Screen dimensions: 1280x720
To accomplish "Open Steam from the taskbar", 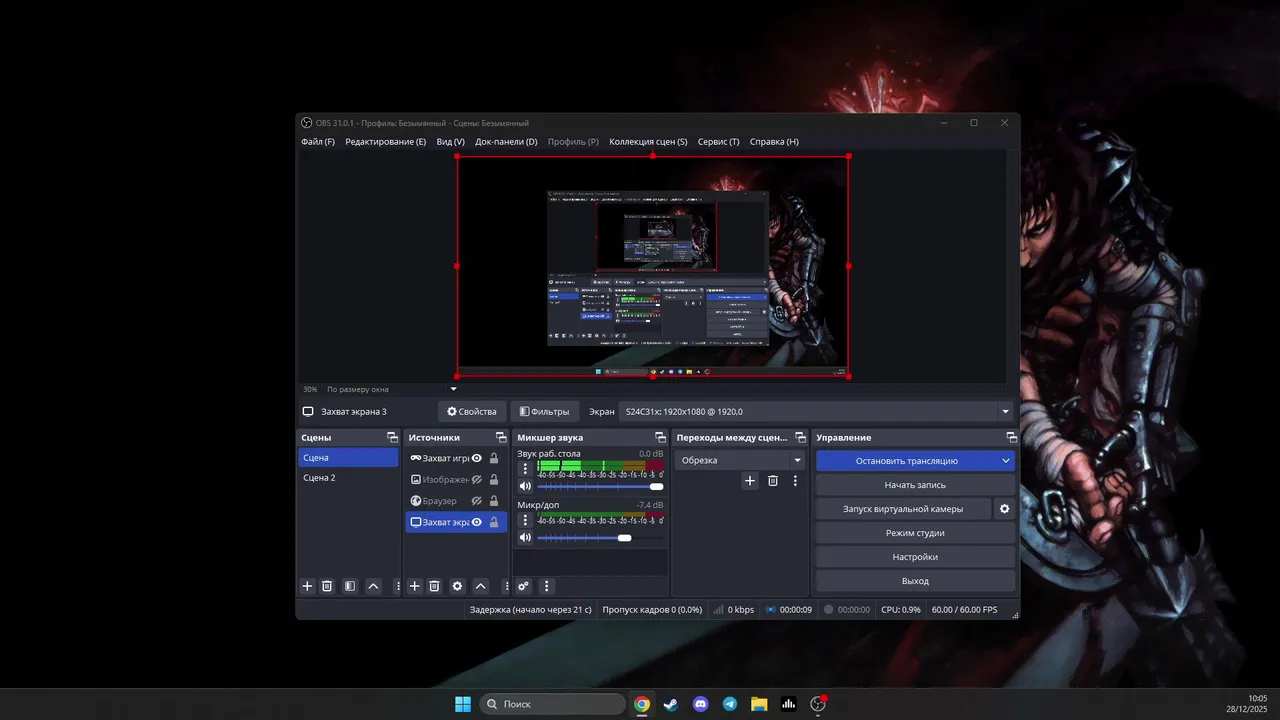I will click(x=671, y=704).
